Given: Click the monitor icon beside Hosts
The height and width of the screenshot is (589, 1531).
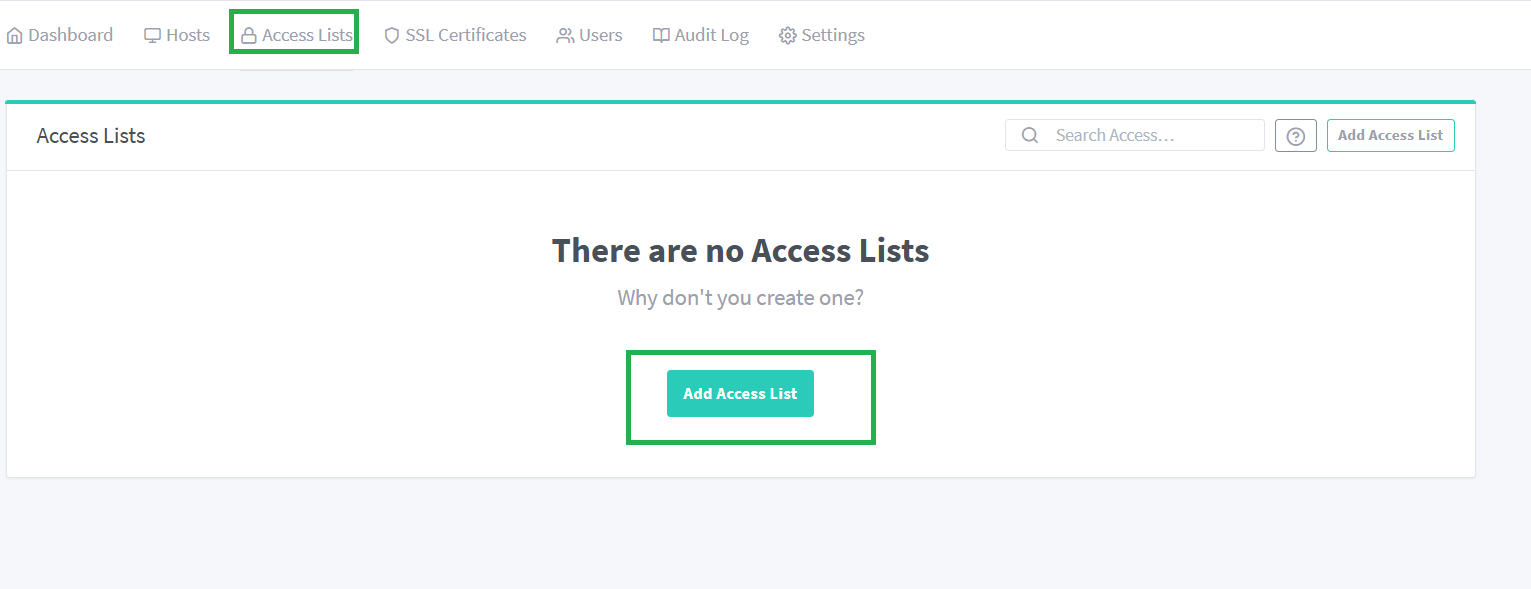Looking at the screenshot, I should [152, 36].
